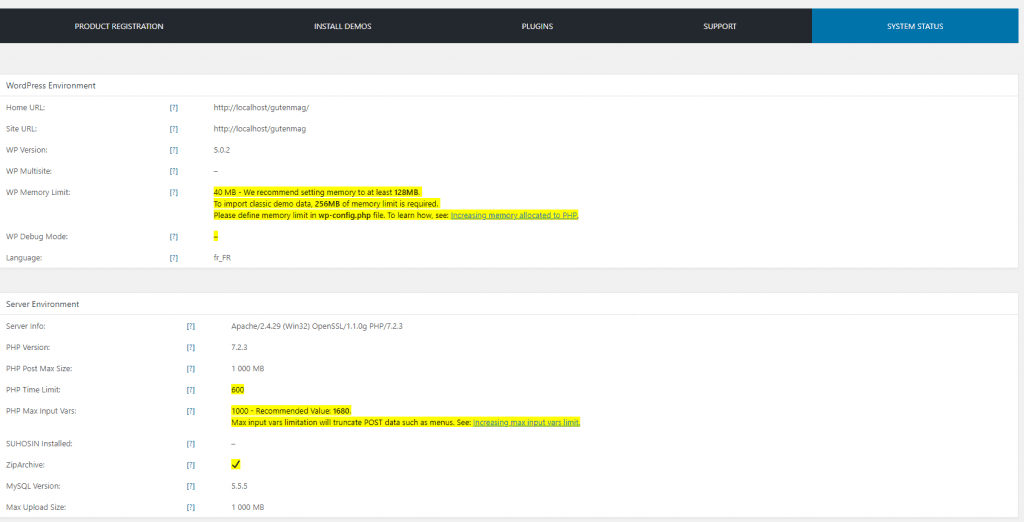
Task: Click the help icon next to WP Memory Limit
Action: coord(174,192)
